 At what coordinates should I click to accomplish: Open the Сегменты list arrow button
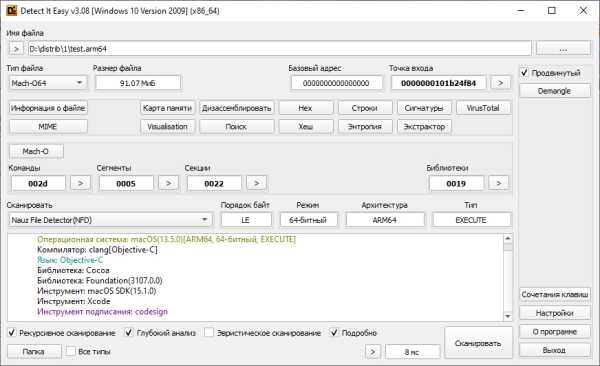(x=168, y=183)
